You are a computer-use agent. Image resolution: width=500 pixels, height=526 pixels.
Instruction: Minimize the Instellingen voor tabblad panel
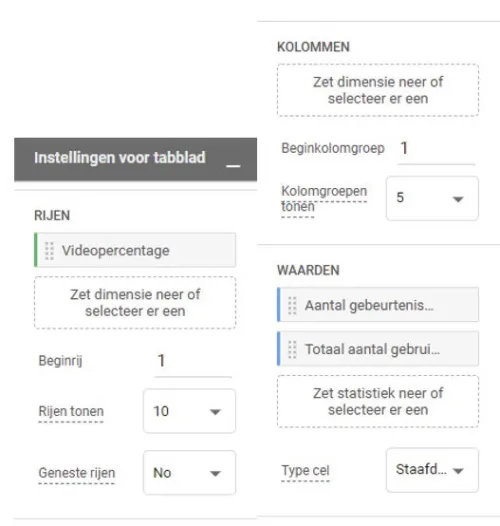(x=233, y=165)
